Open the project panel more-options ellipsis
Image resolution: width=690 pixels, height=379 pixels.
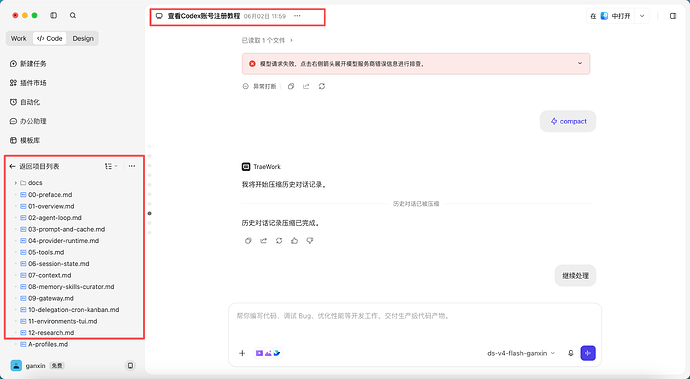[x=132, y=166]
